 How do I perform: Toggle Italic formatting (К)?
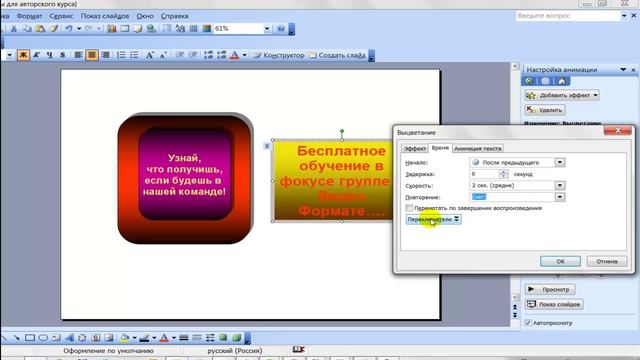[x=36, y=55]
